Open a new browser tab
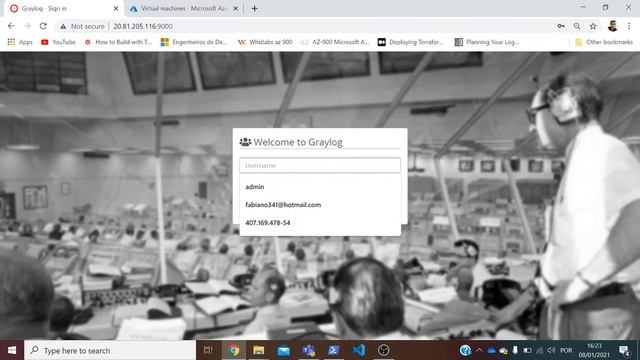 tap(254, 8)
